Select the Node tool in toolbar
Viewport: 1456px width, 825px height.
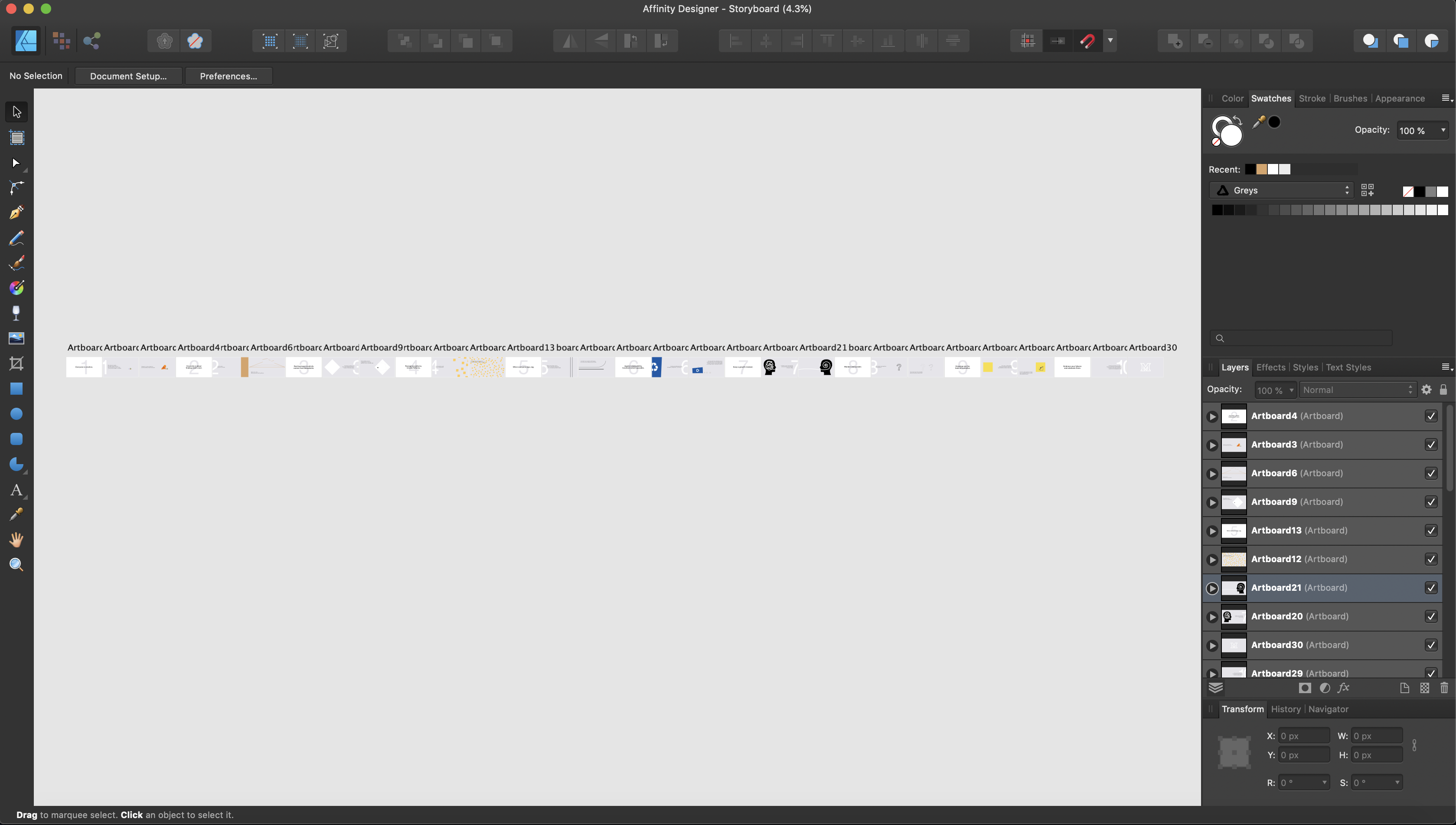click(16, 164)
